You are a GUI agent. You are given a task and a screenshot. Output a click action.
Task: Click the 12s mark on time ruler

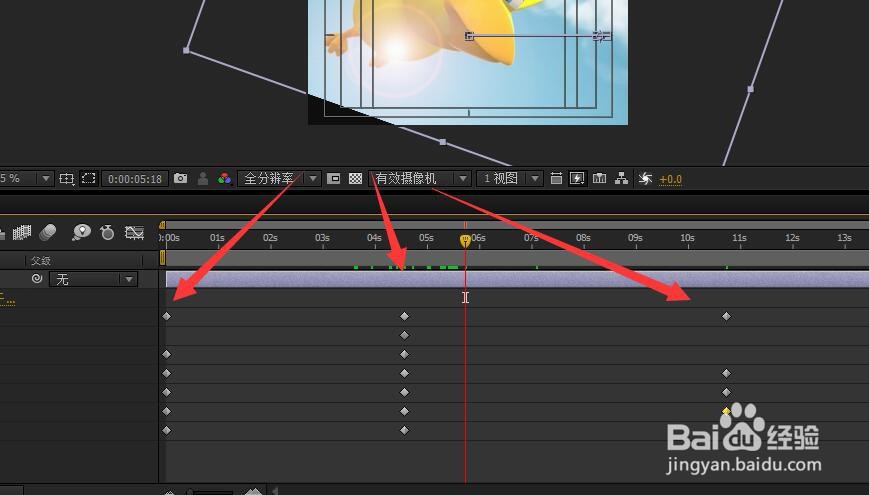pos(792,238)
